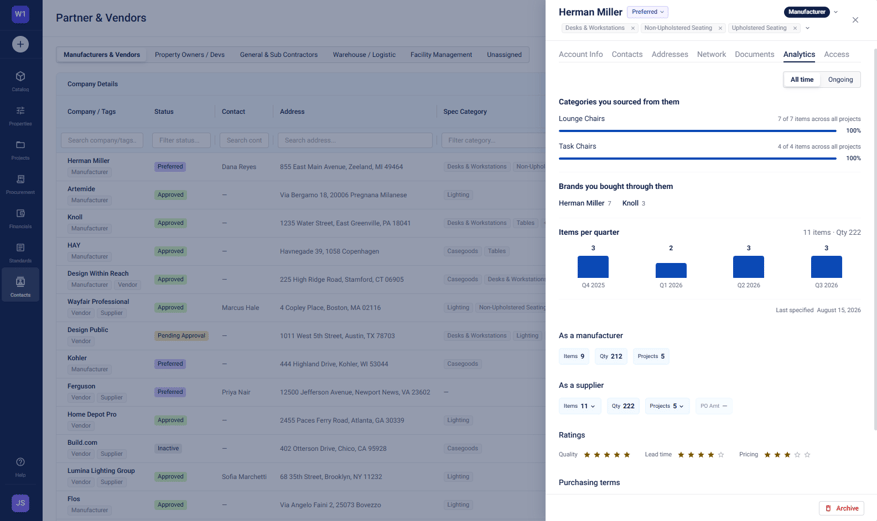Open General & Sub Contractors tab

279,55
